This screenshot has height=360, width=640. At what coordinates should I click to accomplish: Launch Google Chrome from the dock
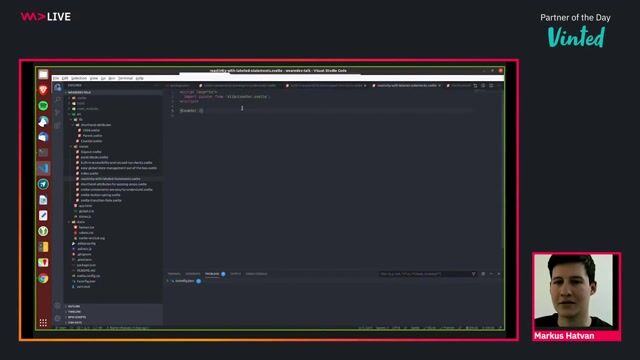(43, 278)
